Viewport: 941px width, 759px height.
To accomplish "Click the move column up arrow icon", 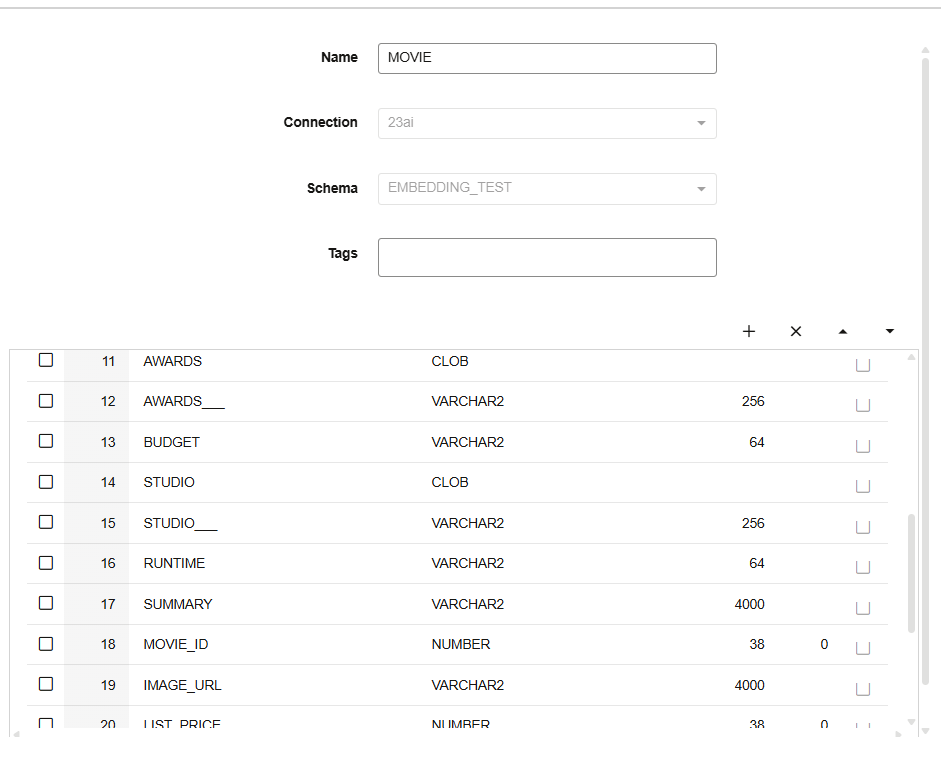I will [842, 331].
